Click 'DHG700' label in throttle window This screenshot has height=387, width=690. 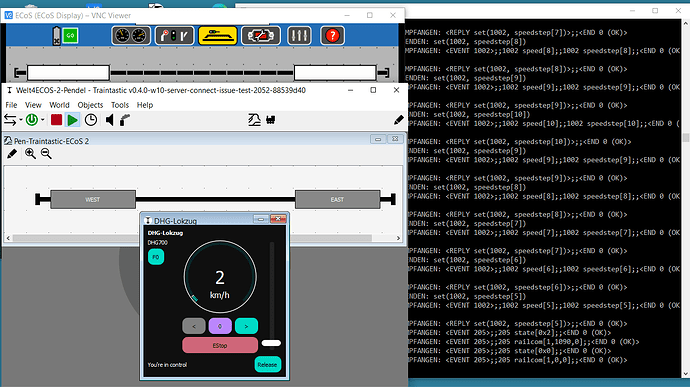pos(158,243)
